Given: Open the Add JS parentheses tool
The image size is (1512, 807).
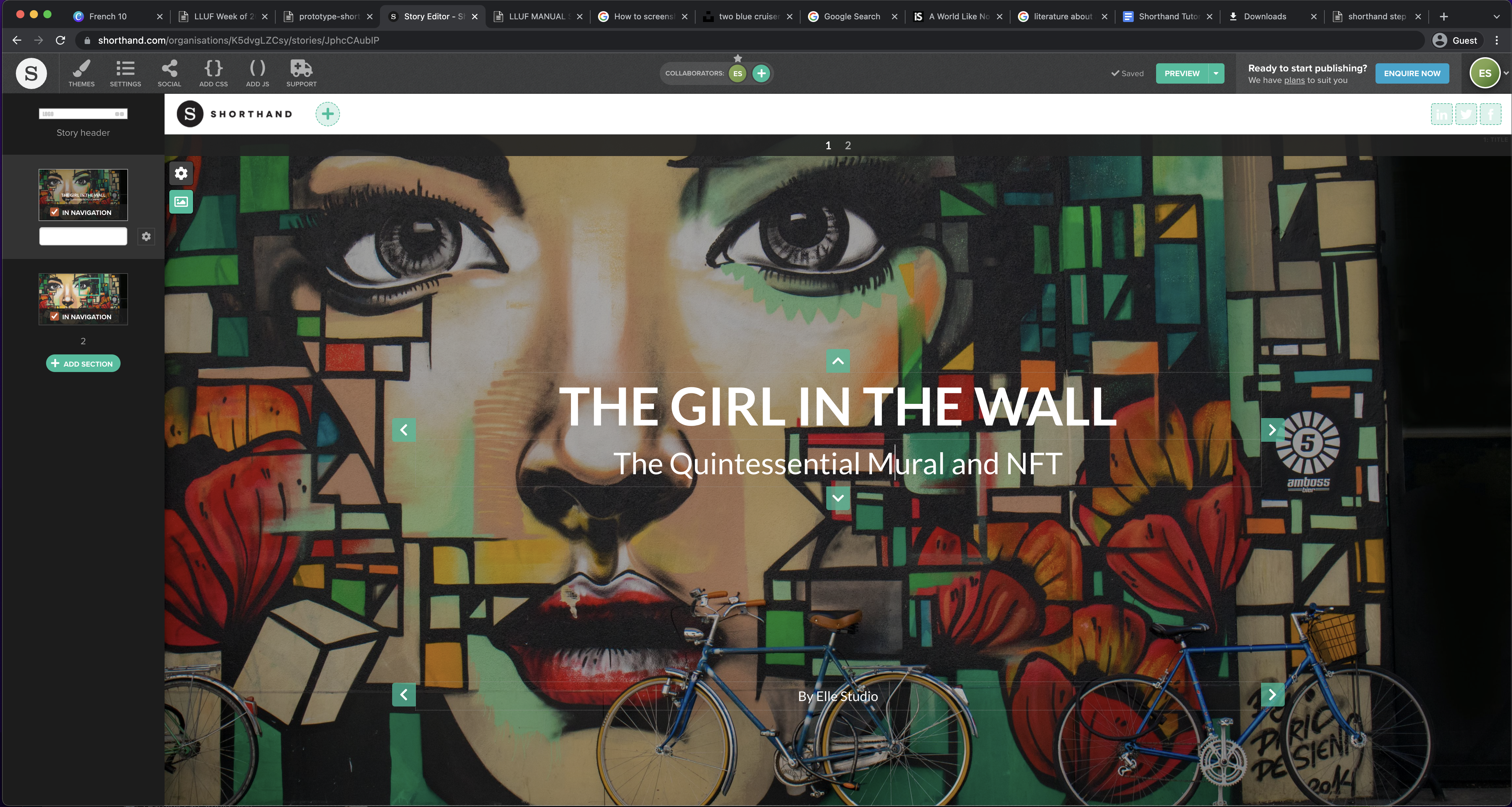Looking at the screenshot, I should tap(257, 73).
